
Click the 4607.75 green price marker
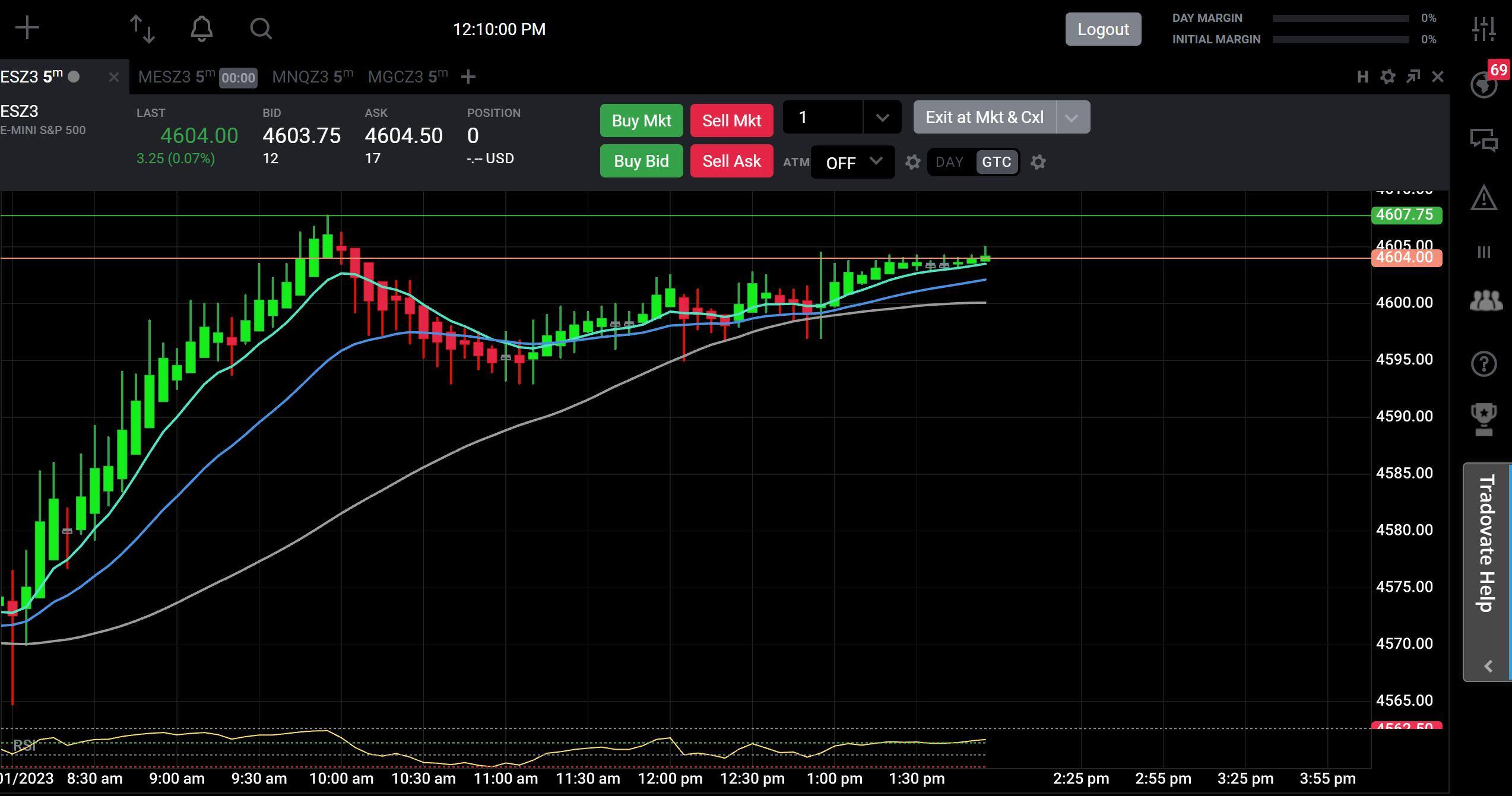click(1405, 215)
